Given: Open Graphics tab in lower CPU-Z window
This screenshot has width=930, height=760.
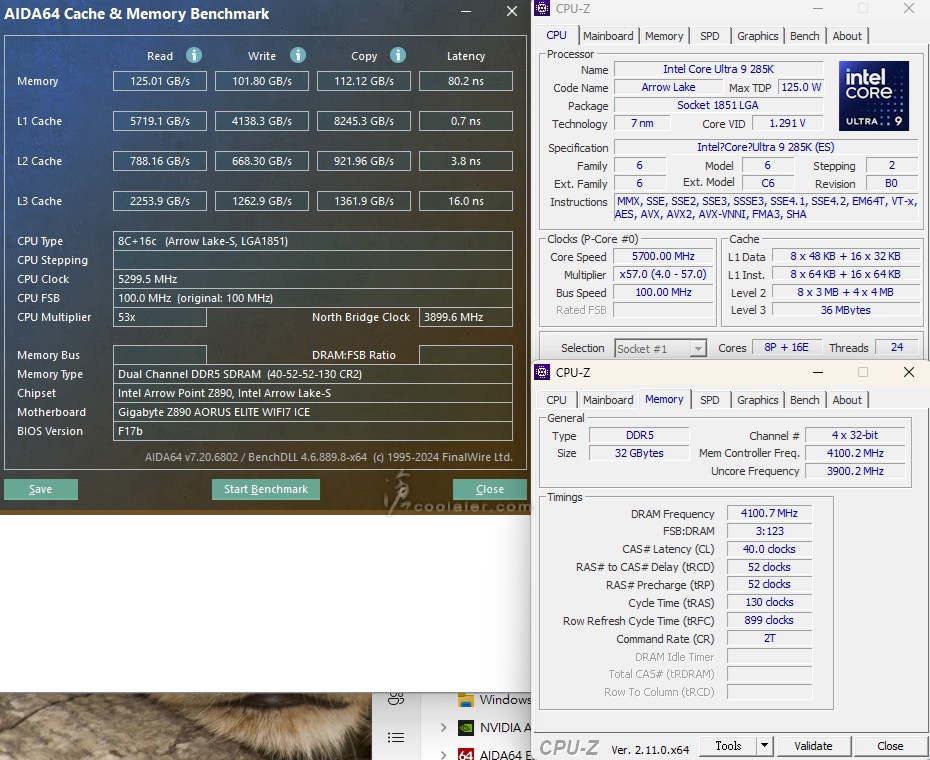Looking at the screenshot, I should [x=757, y=400].
